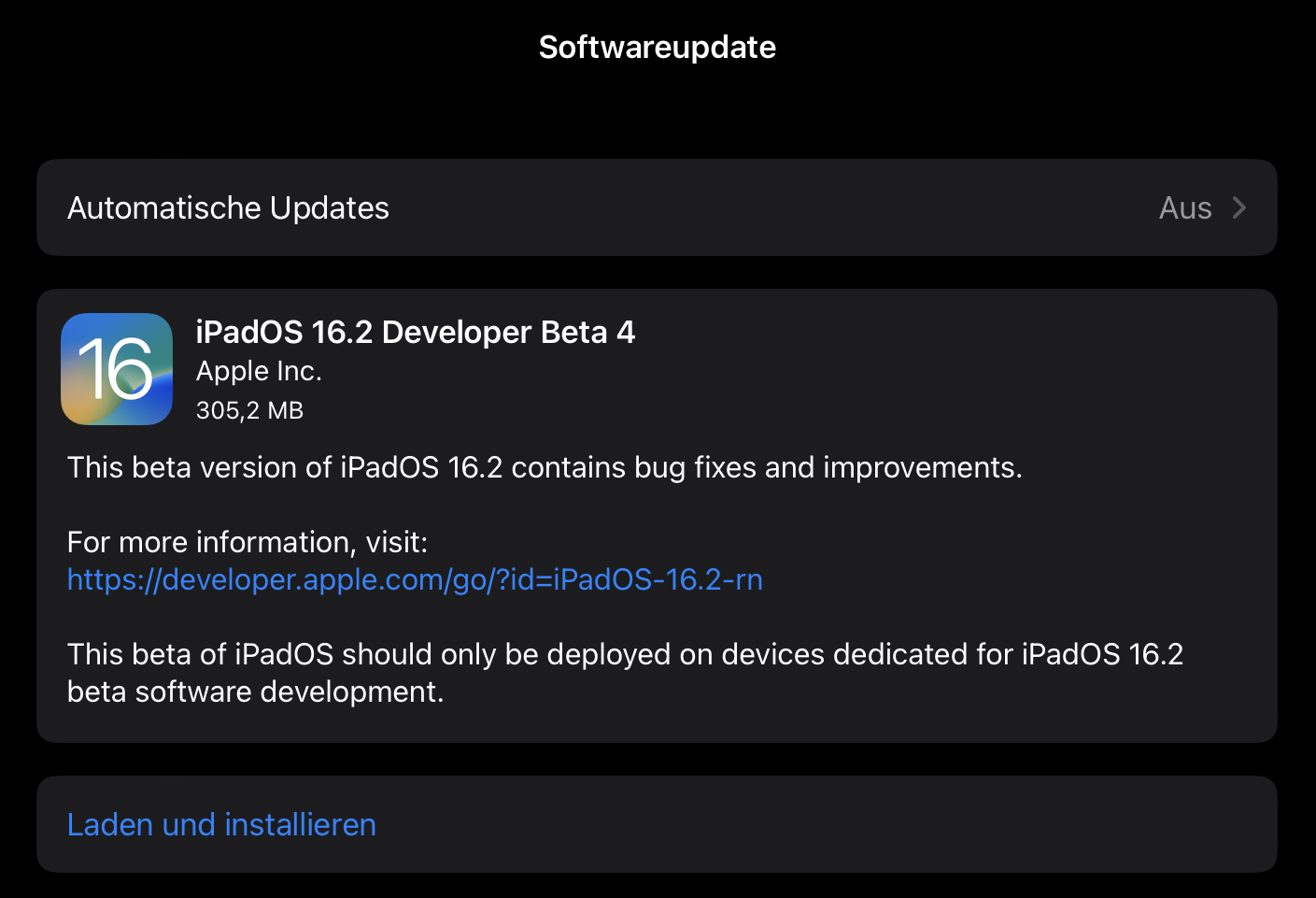Click the Developer Beta 4 words in the title
1316x898 pixels.
(508, 332)
